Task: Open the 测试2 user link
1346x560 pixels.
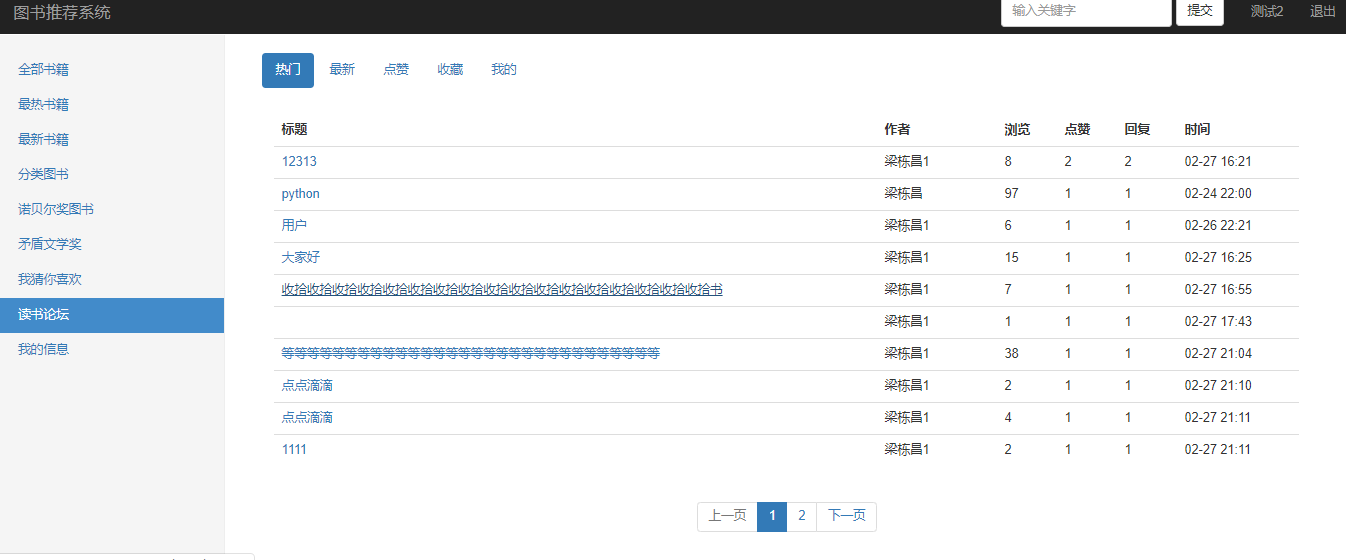Action: [1267, 11]
